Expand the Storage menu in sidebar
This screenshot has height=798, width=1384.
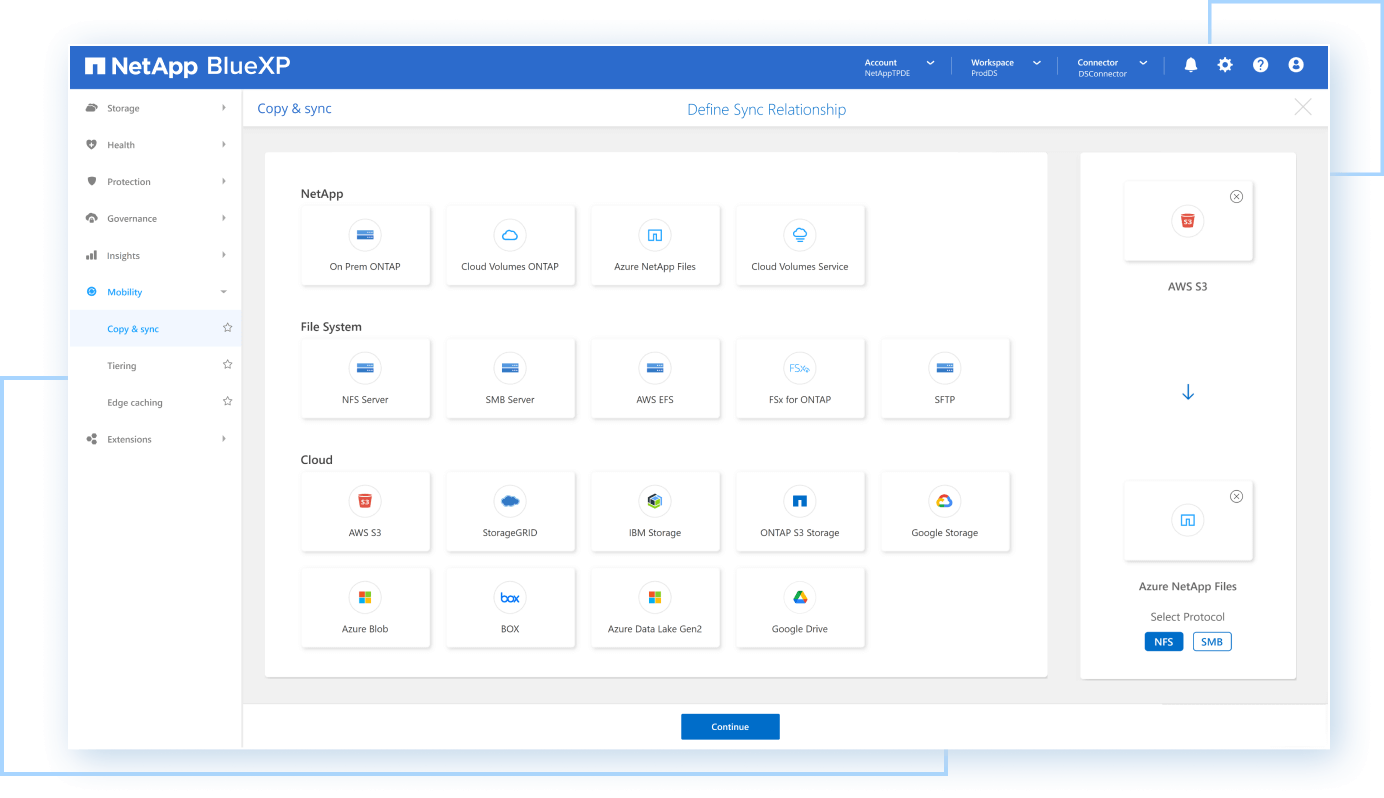click(x=155, y=108)
